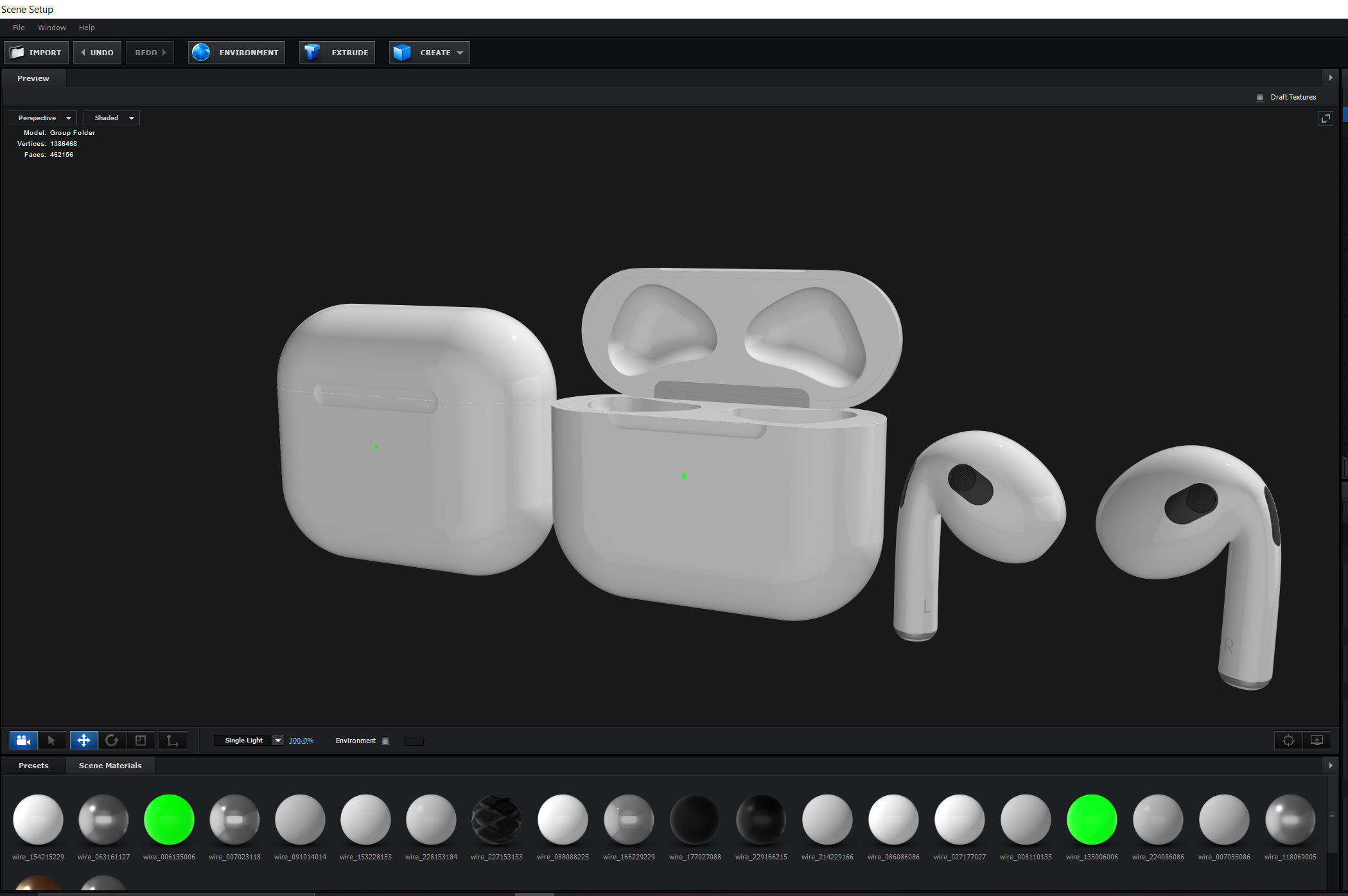
Task: Choose the move transform tool
Action: 83,741
